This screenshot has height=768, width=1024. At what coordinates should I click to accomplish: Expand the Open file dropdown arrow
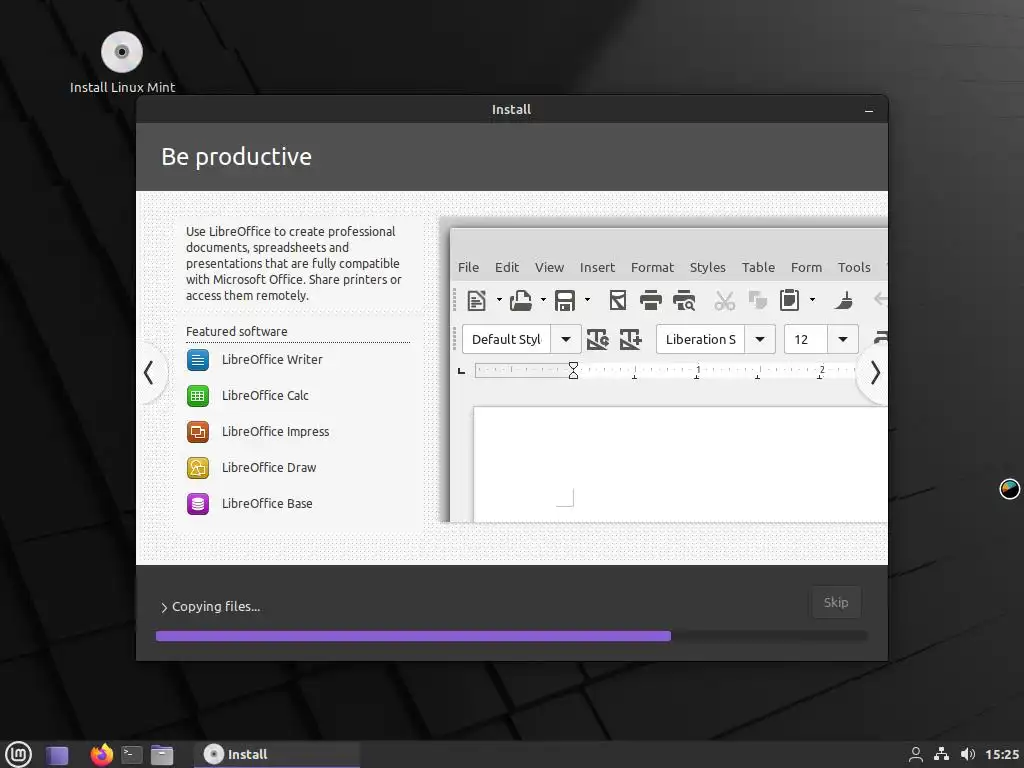pyautogui.click(x=543, y=300)
